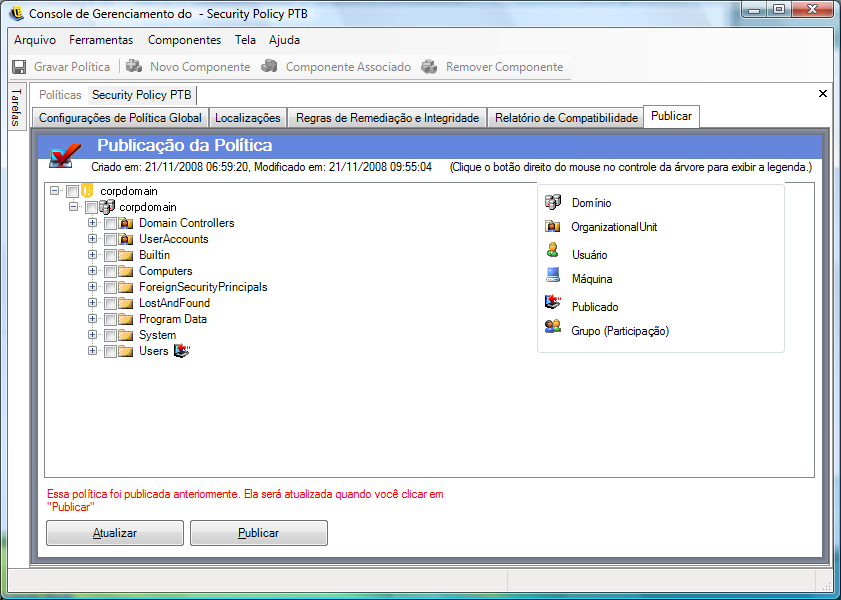Check the Computers checkbox

(110, 271)
